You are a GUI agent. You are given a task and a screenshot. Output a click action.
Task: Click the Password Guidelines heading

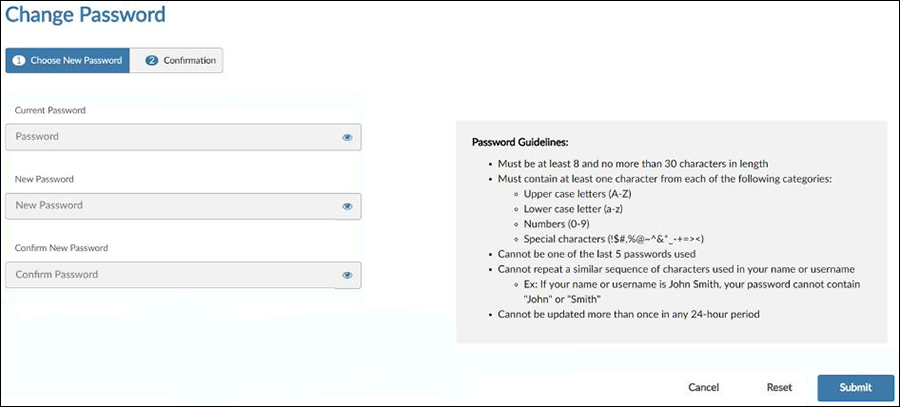[x=520, y=141]
